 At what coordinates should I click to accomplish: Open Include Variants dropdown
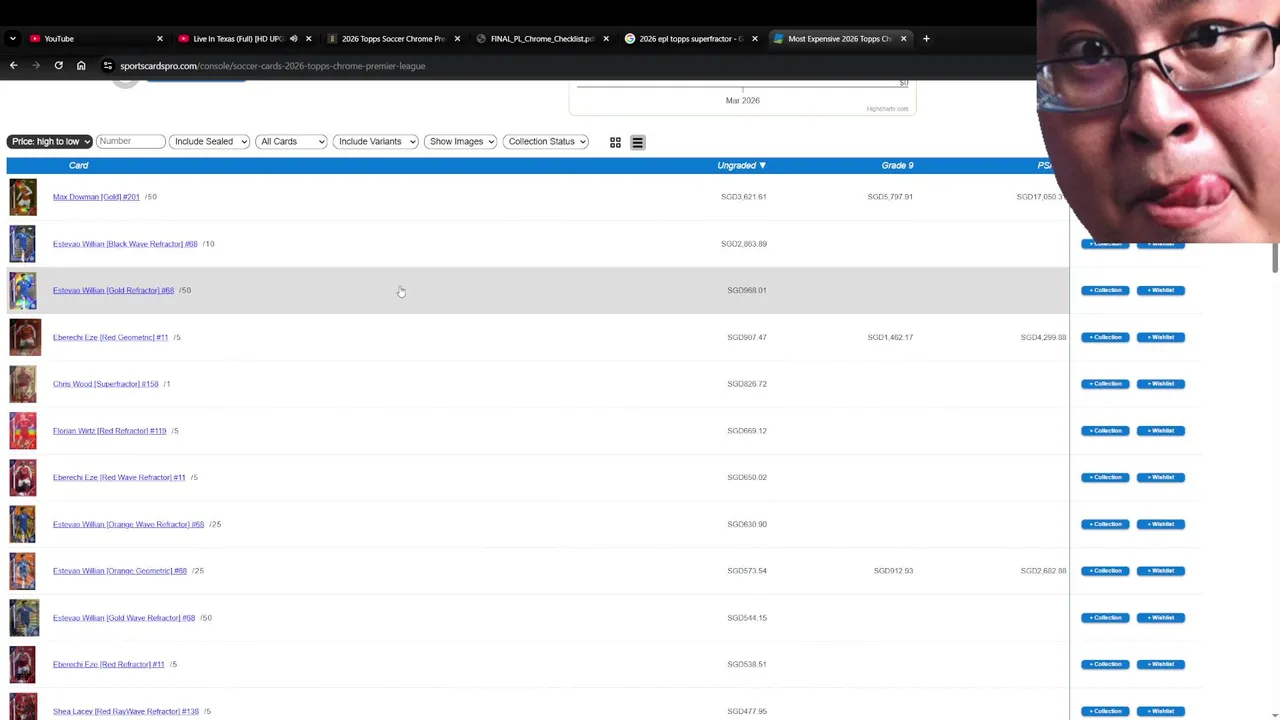tap(375, 142)
